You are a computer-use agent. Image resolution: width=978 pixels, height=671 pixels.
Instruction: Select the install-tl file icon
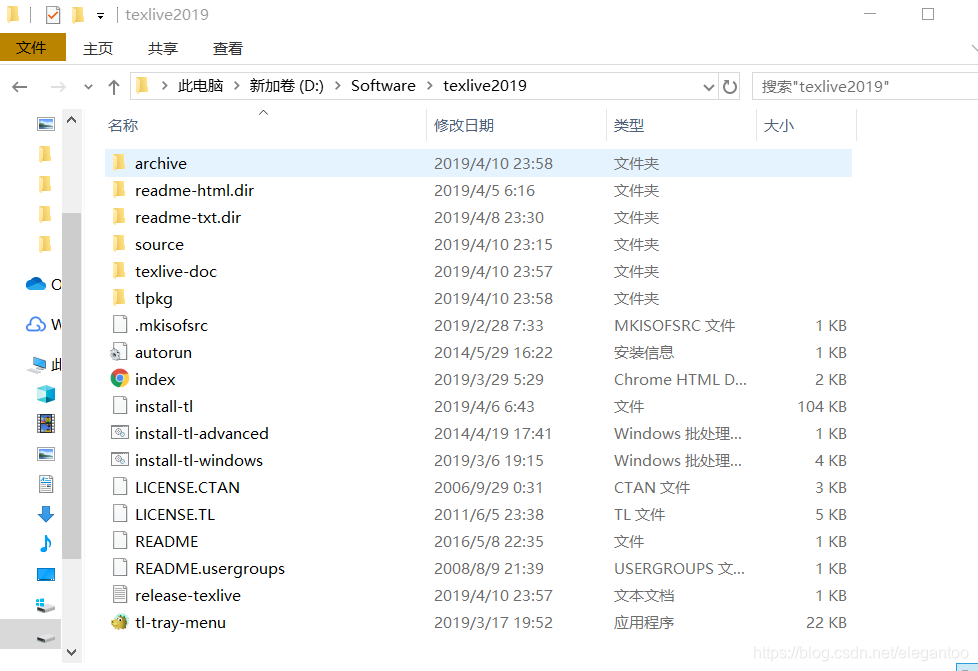[x=120, y=406]
